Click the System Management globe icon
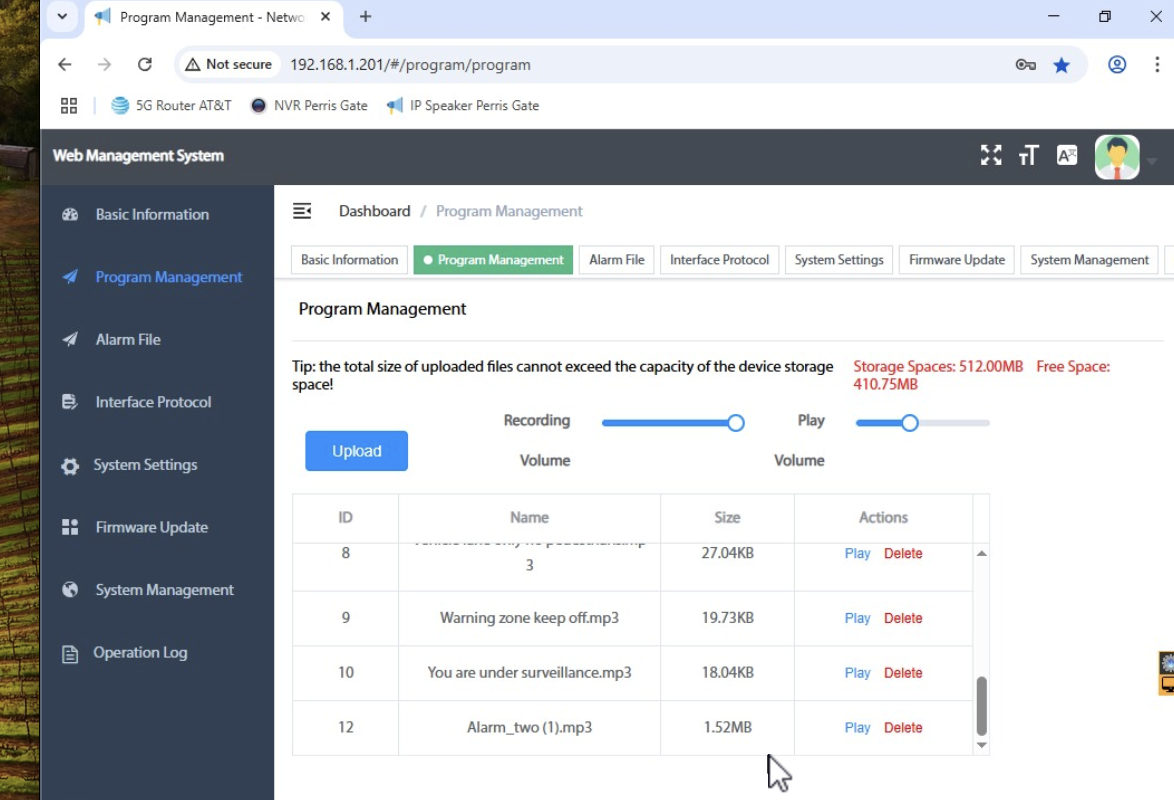 (x=70, y=590)
